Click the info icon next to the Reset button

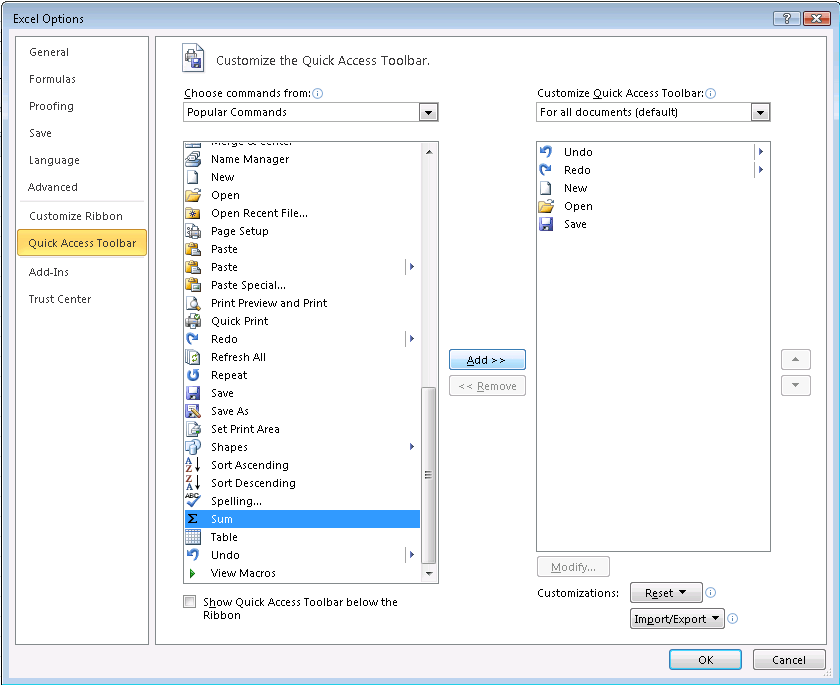[x=710, y=592]
